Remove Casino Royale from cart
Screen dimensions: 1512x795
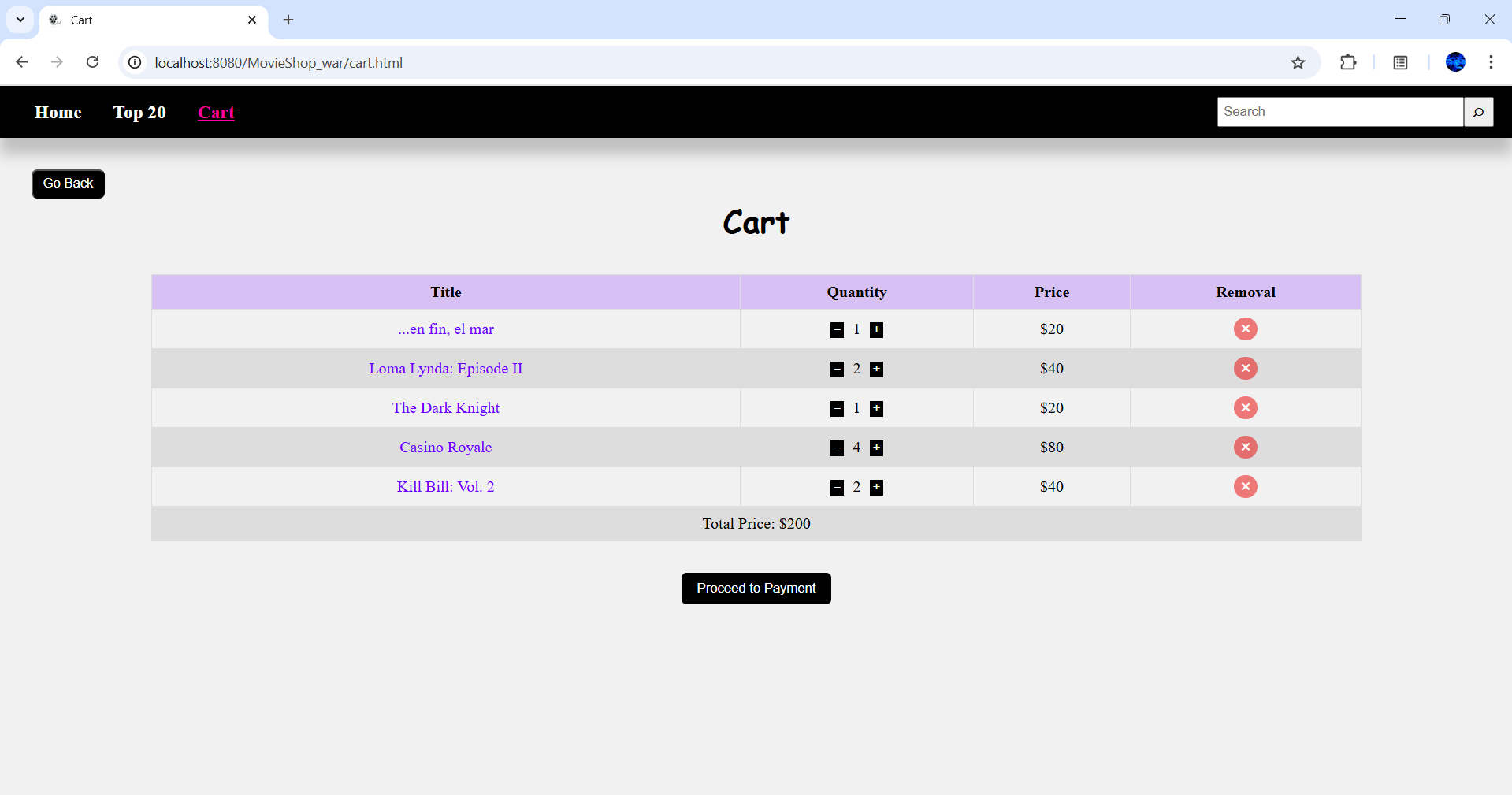tap(1245, 448)
